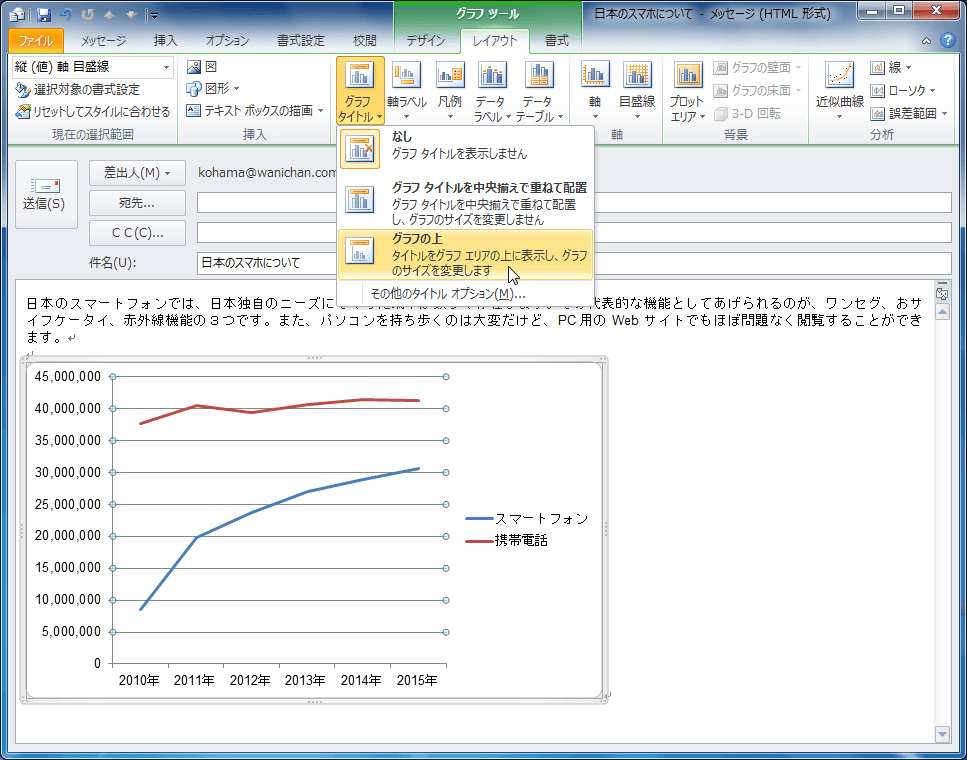Click リセットしてスタイルに合わせる
The image size is (967, 760).
[x=93, y=112]
